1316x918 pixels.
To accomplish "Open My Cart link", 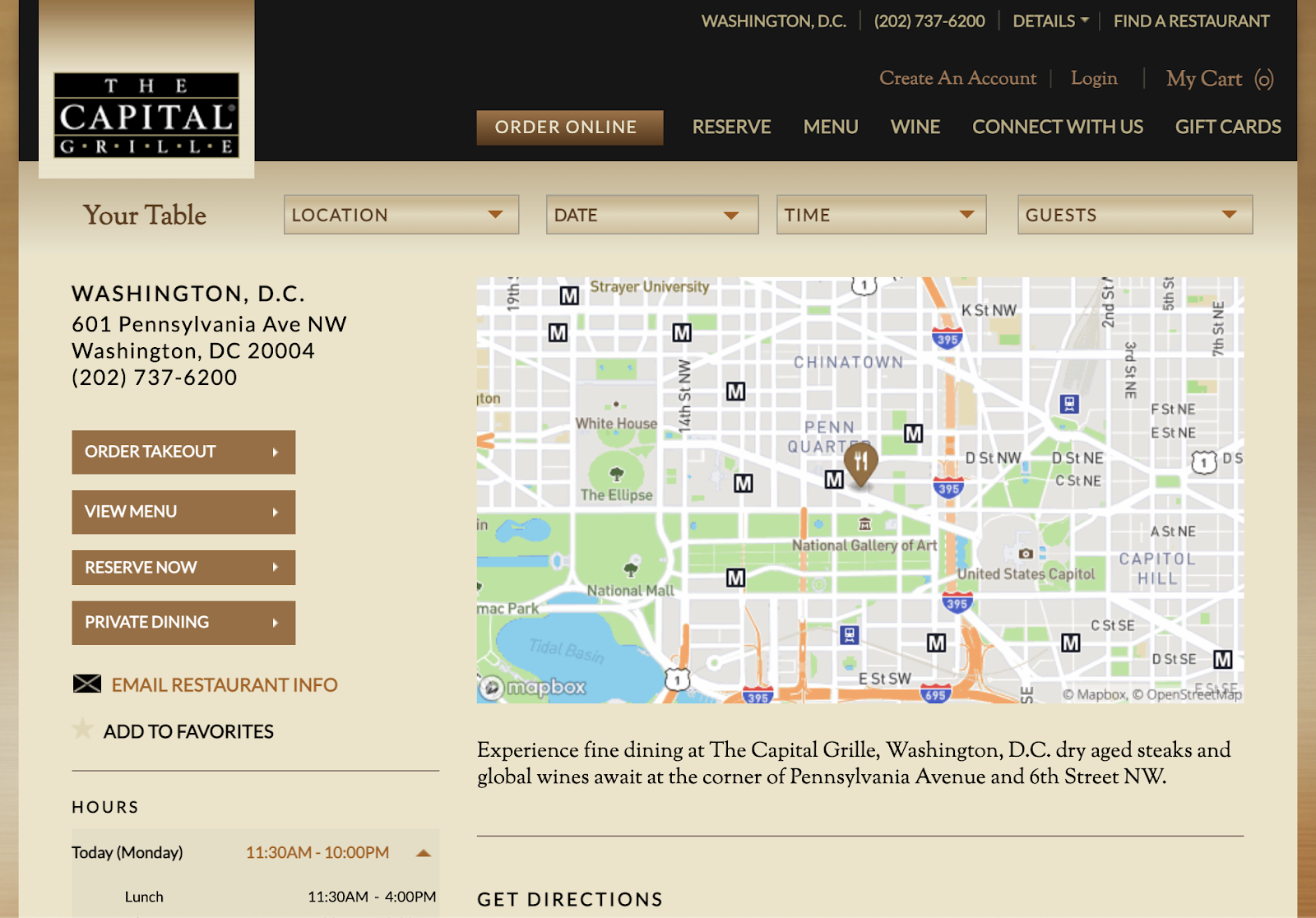I will click(1219, 79).
